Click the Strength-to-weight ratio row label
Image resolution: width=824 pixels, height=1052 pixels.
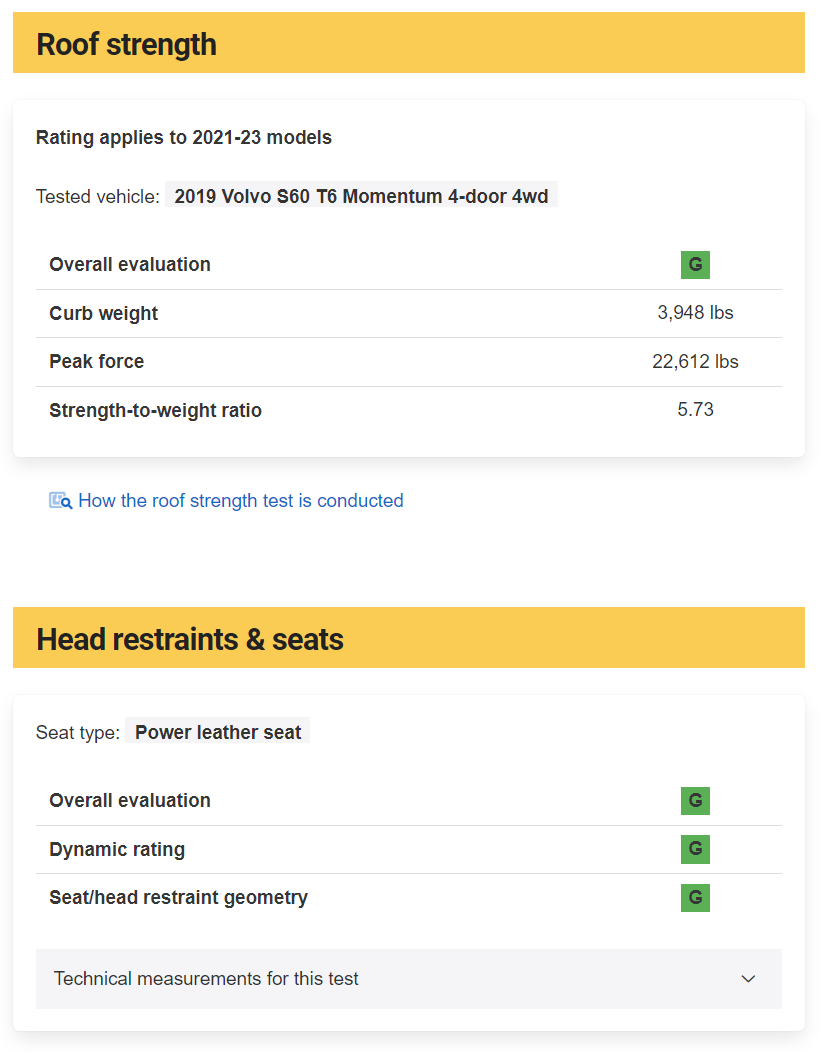(x=156, y=410)
